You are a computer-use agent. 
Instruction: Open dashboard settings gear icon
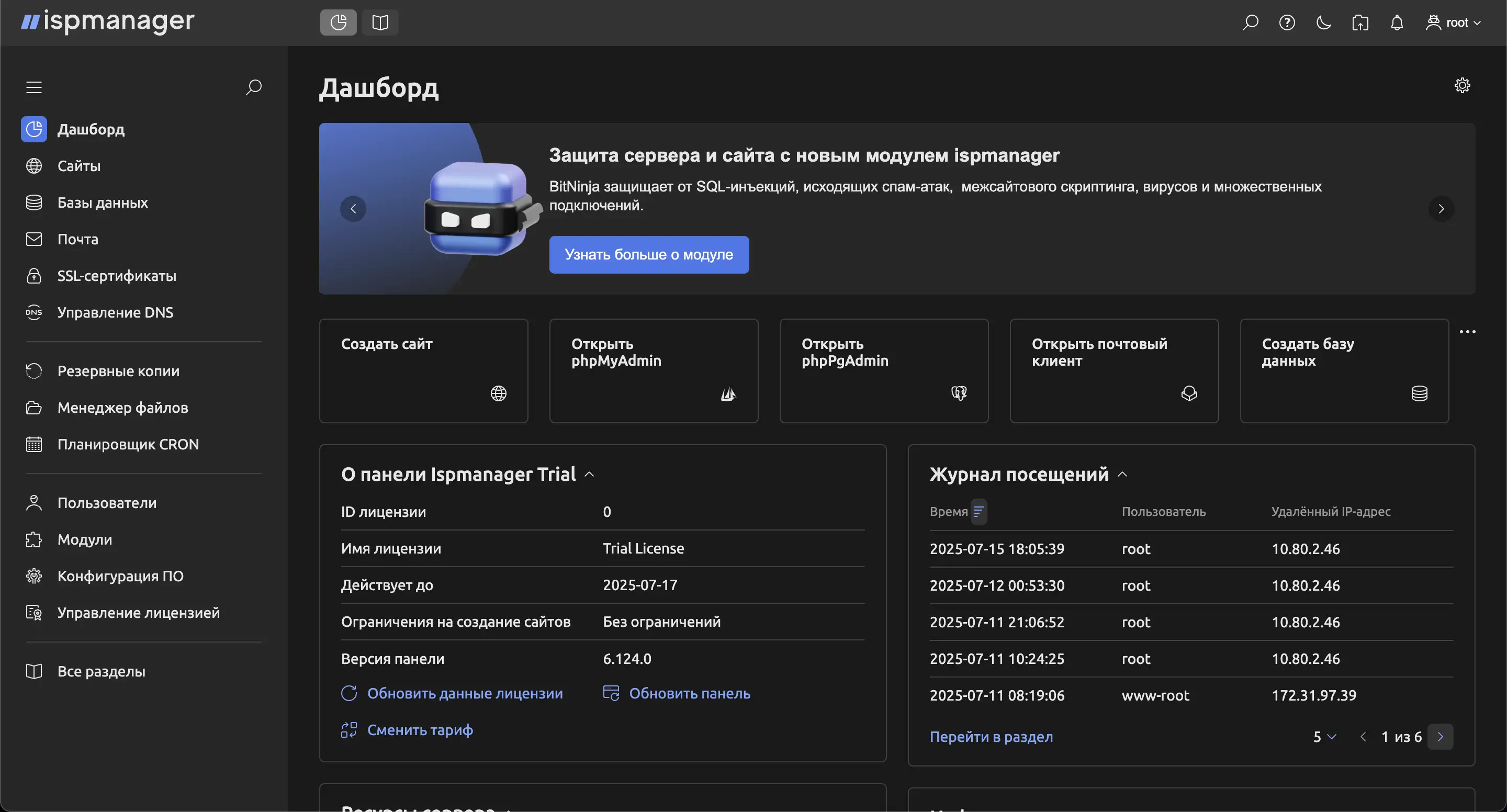pos(1462,85)
